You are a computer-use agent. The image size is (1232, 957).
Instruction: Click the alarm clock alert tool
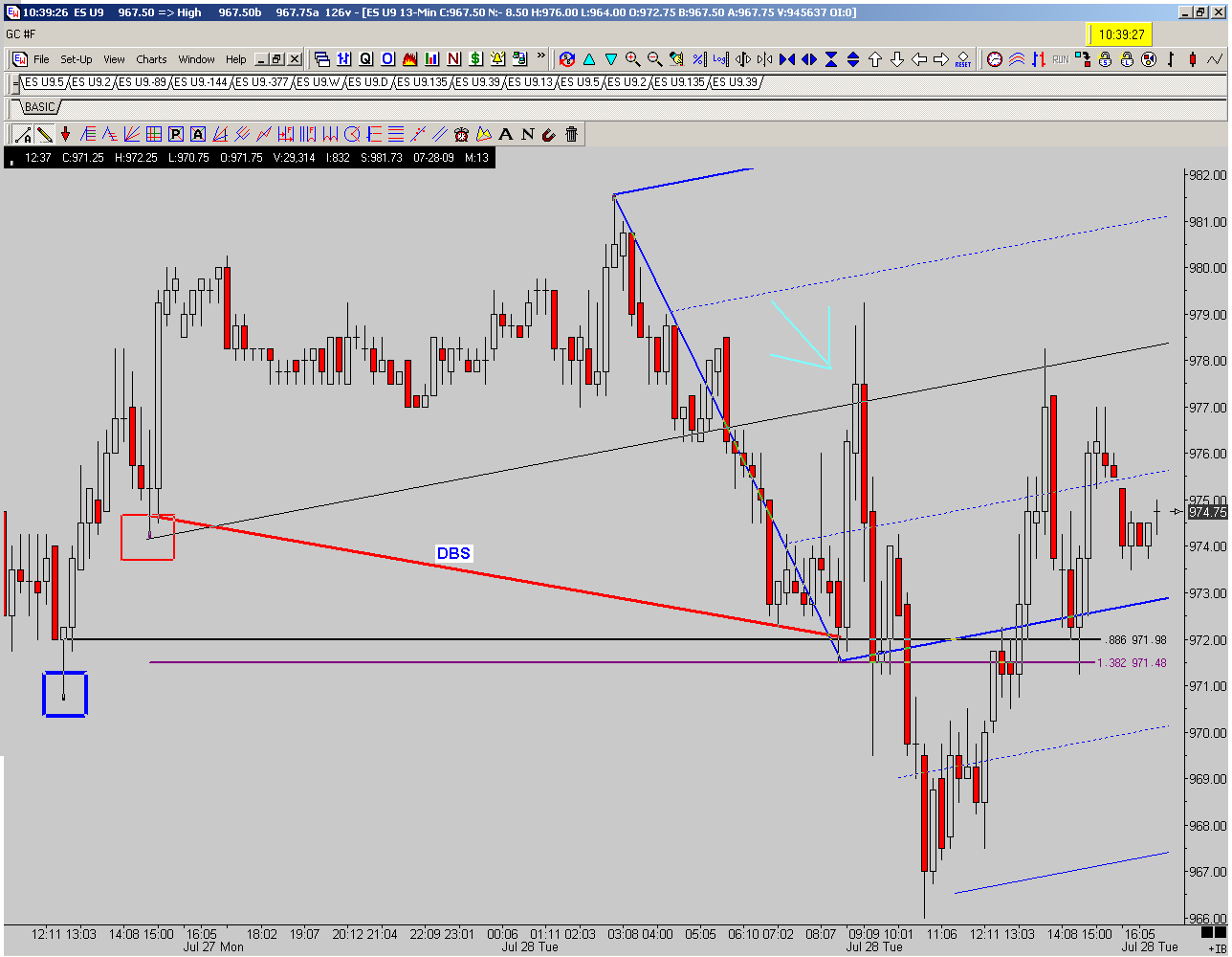point(461,134)
